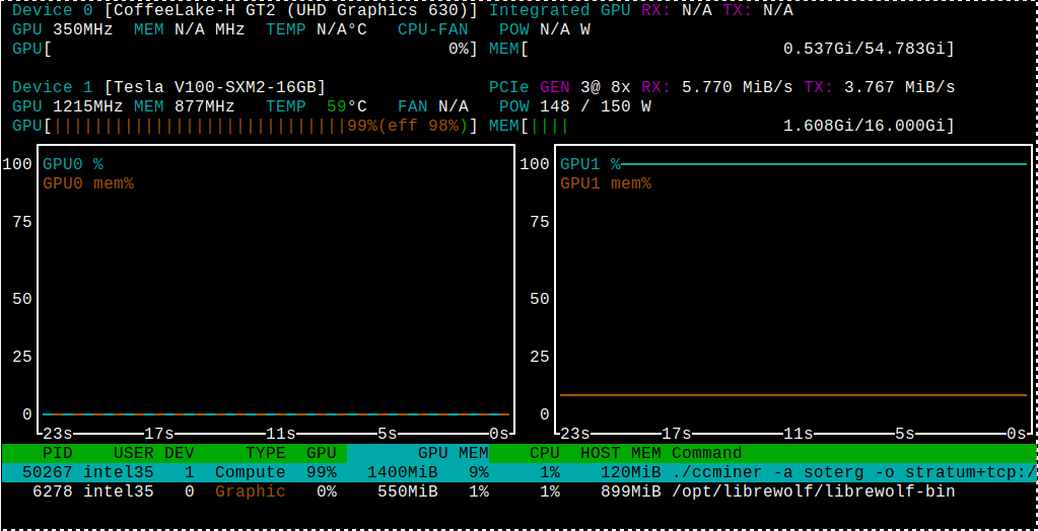Click the FAN N/A reading on Device 1
The image size is (1038, 531).
click(433, 107)
